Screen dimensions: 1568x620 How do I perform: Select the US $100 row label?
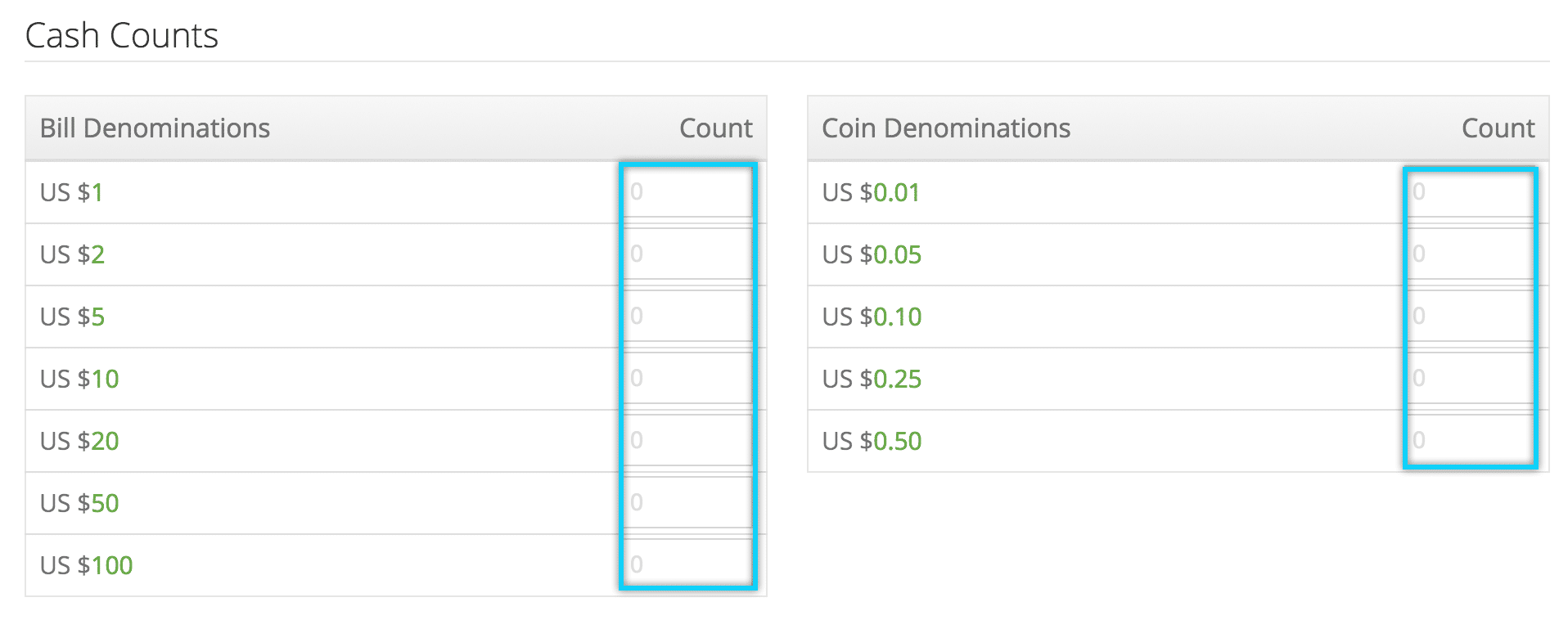87,565
